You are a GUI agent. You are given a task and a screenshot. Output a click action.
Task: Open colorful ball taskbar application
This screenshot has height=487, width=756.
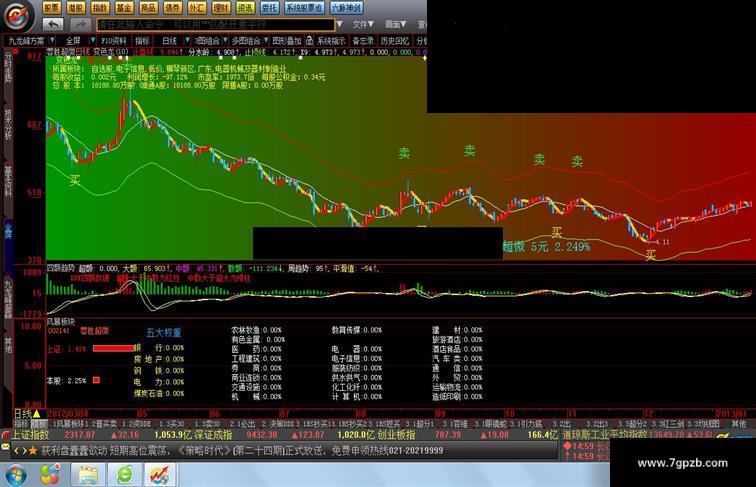coord(51,474)
